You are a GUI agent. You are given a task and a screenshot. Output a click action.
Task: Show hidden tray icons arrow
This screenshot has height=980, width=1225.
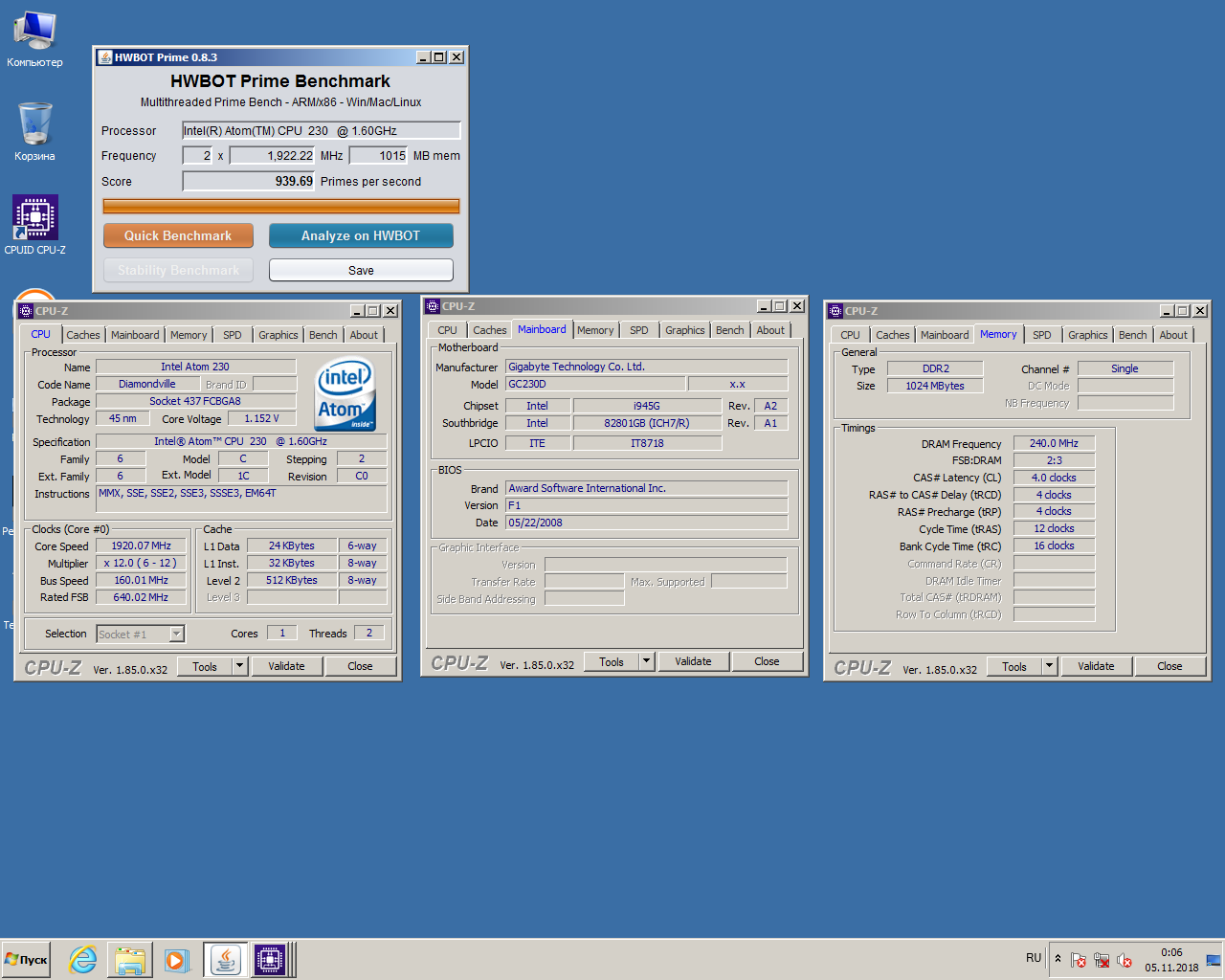[1058, 958]
